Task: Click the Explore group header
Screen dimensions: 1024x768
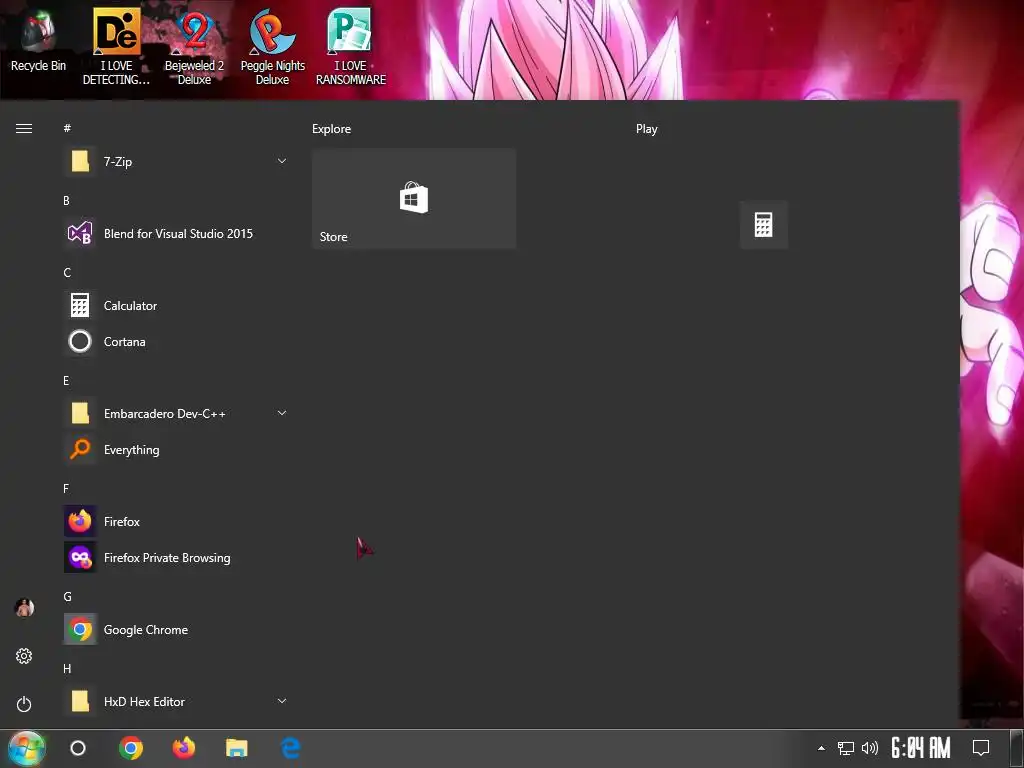Action: 331,129
